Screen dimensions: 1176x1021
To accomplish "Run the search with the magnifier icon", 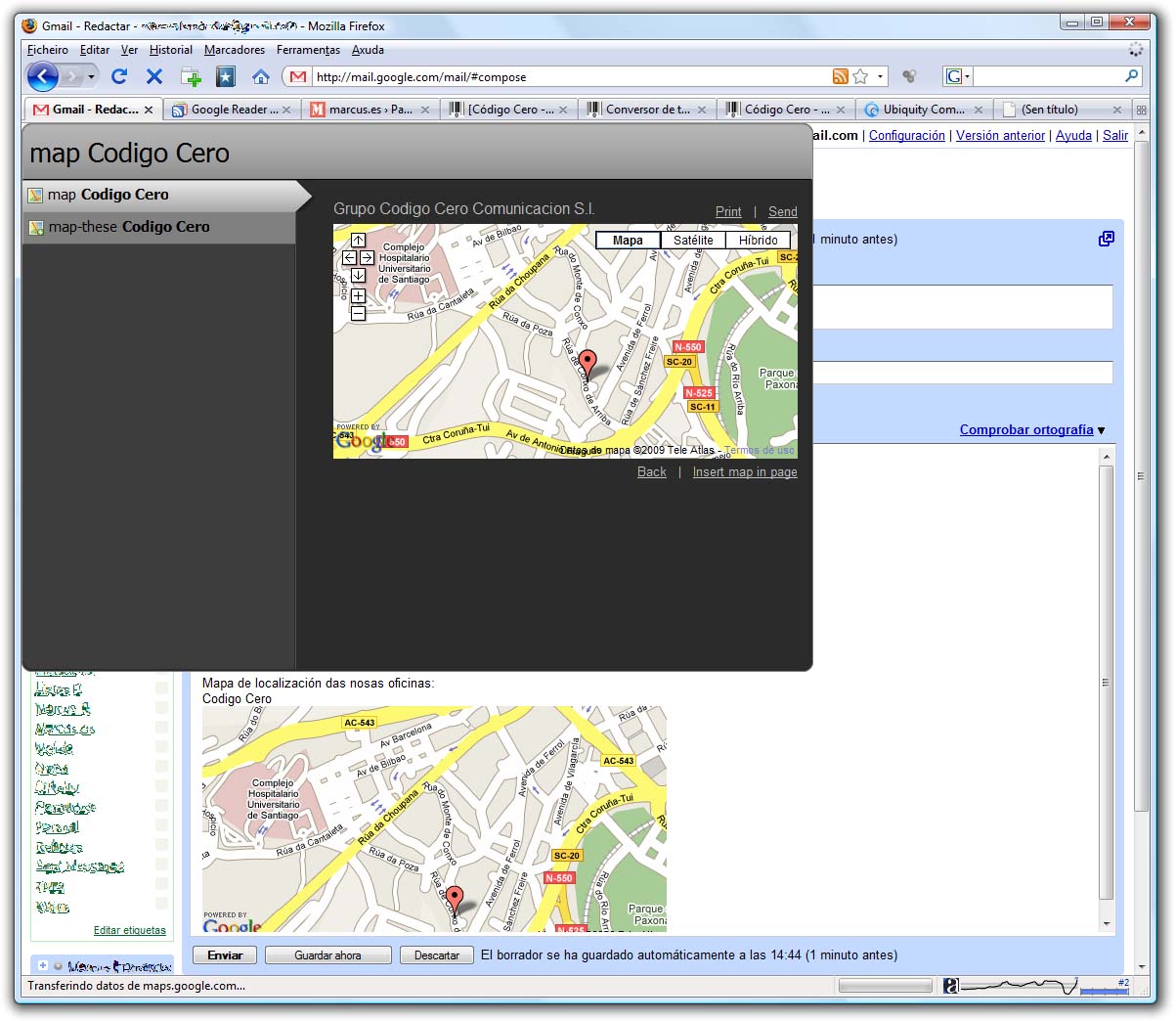I will [1132, 76].
